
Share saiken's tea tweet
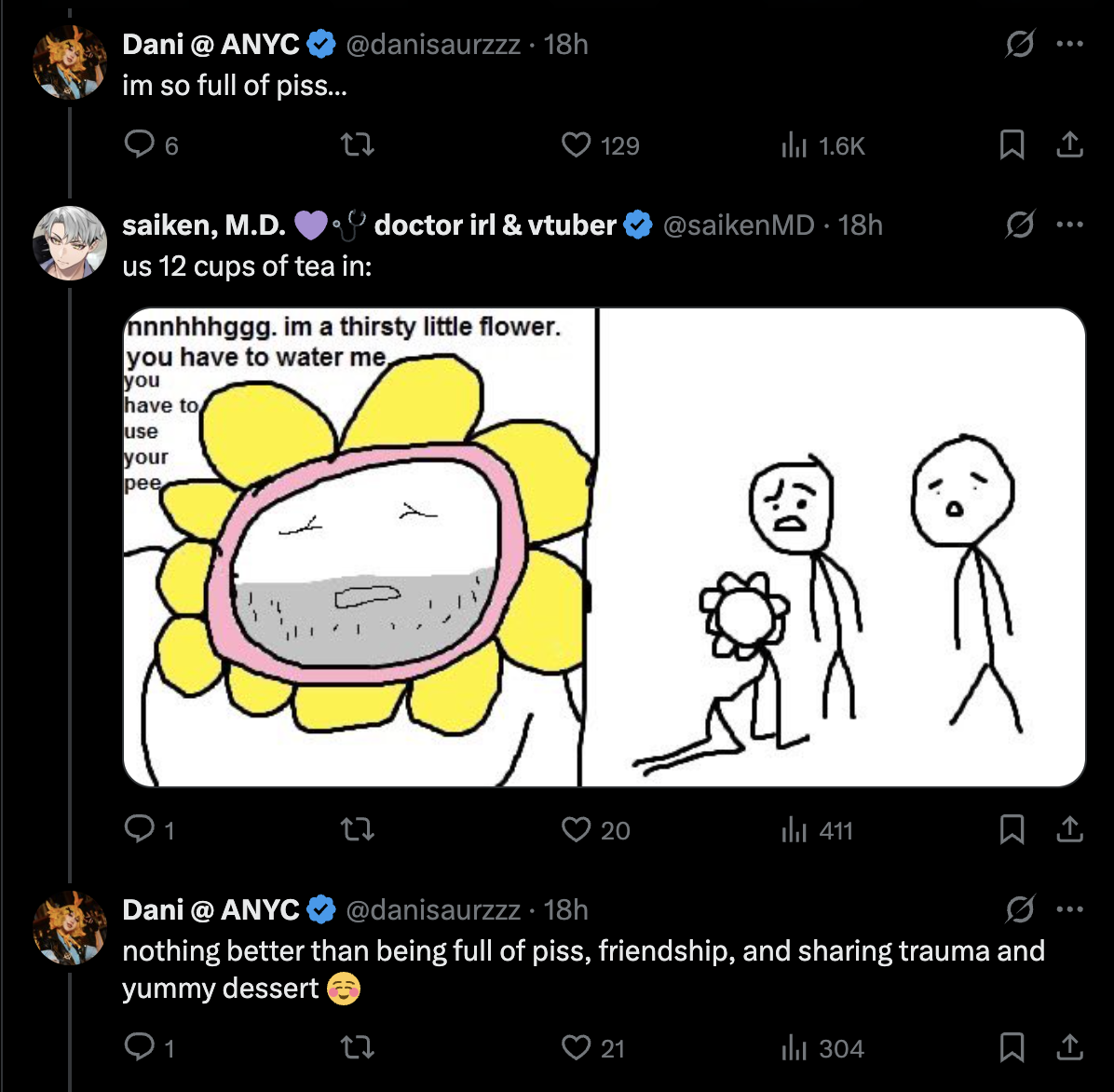(1070, 829)
